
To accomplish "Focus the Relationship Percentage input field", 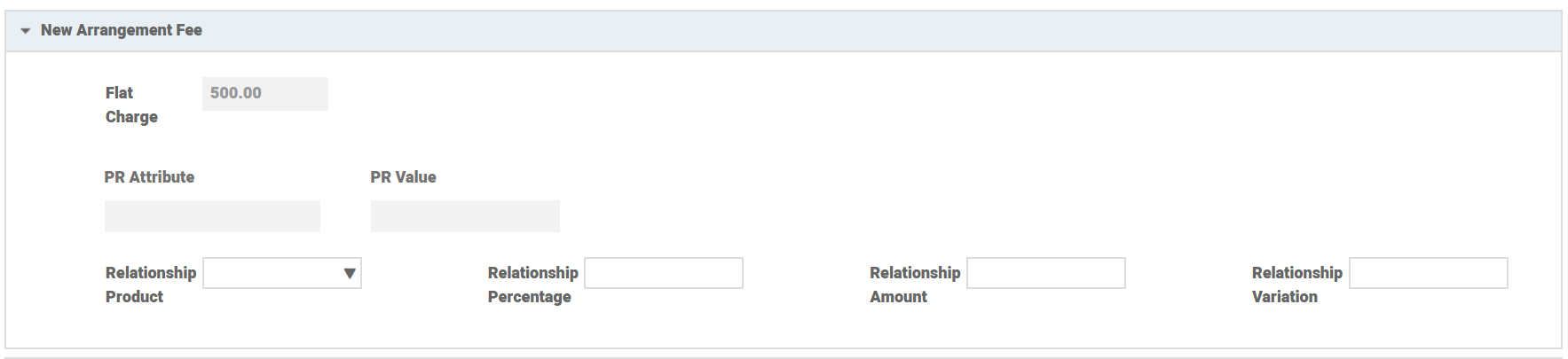I will tap(664, 273).
